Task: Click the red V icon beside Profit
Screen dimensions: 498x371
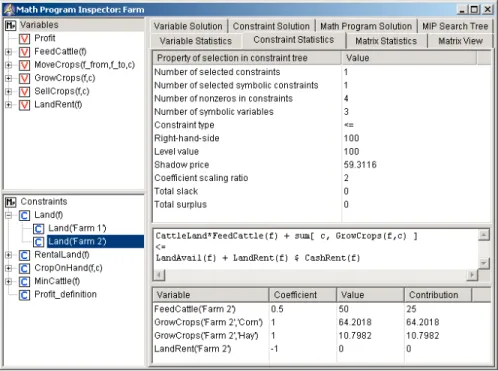Action: [24, 39]
